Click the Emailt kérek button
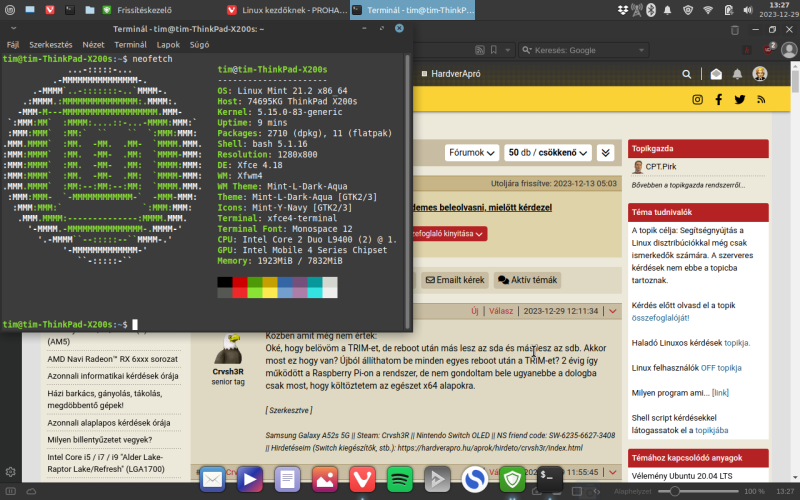The image size is (800, 500). [x=455, y=280]
